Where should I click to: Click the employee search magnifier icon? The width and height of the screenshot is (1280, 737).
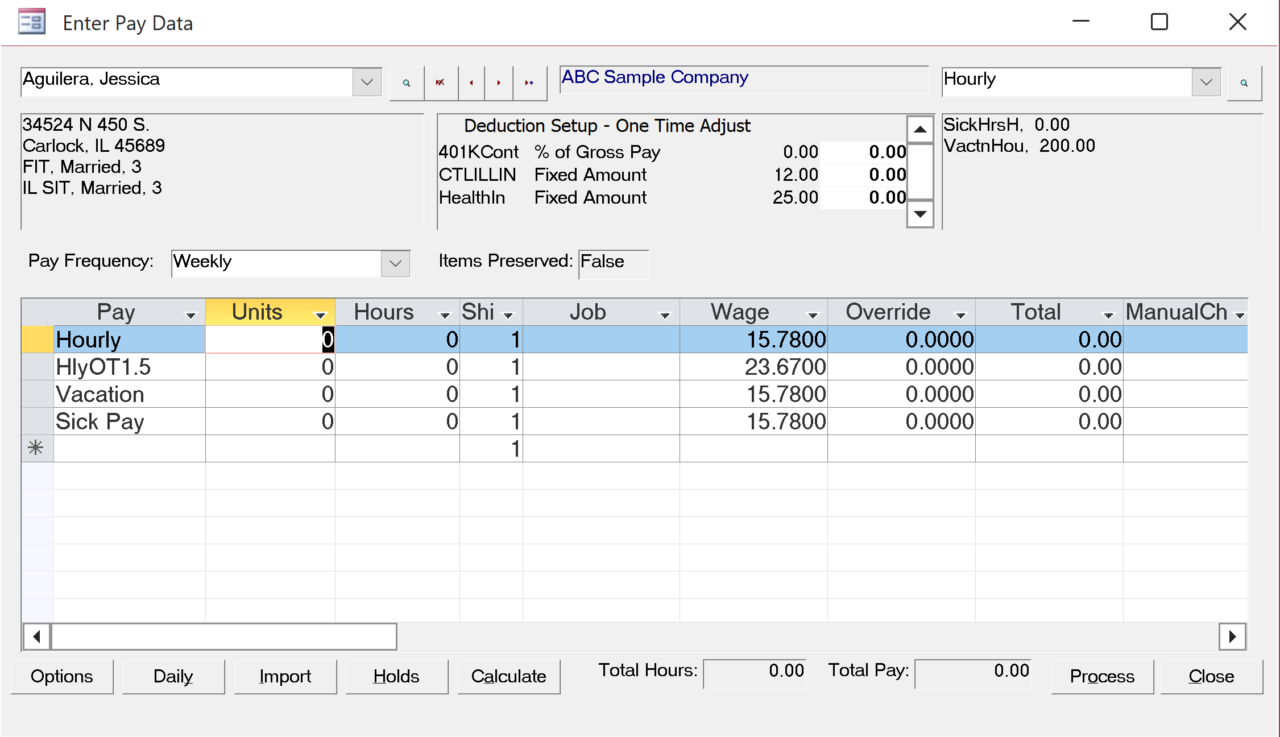[406, 83]
